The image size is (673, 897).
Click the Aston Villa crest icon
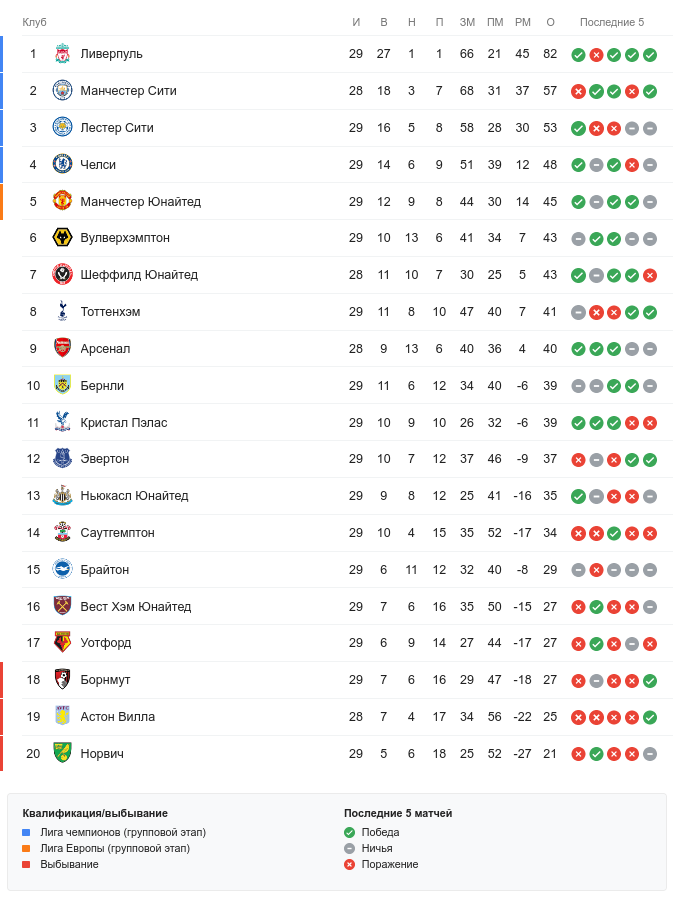click(62, 717)
